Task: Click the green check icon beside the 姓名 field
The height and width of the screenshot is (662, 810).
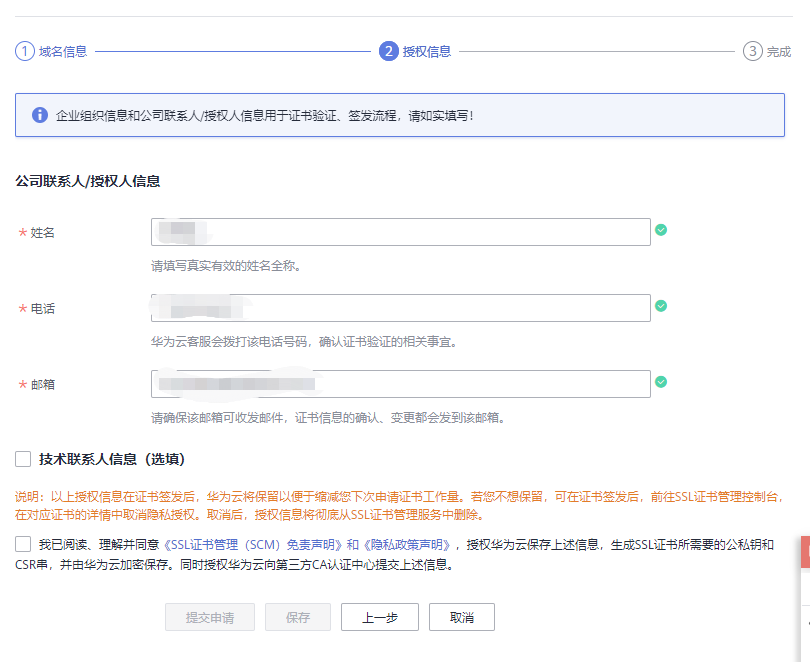Action: click(x=660, y=231)
